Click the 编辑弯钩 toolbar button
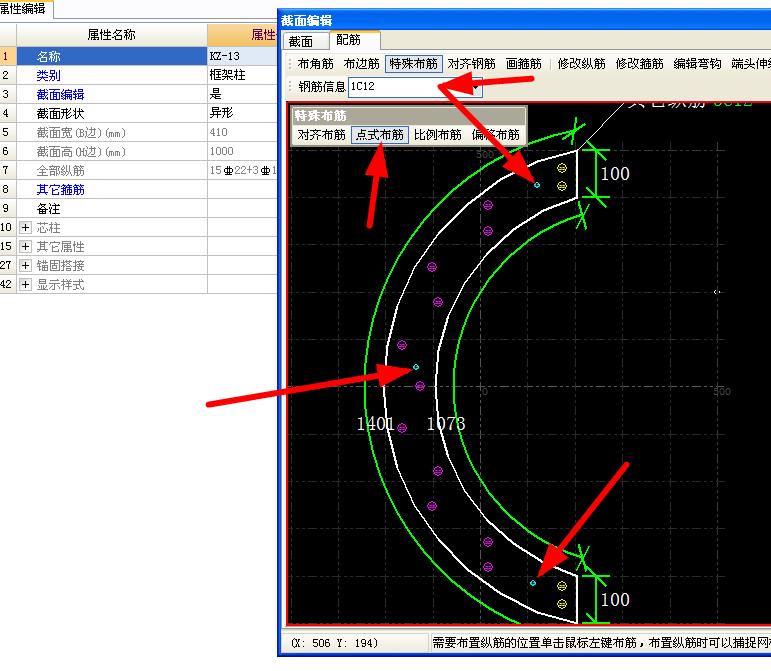771x671 pixels. 697,64
